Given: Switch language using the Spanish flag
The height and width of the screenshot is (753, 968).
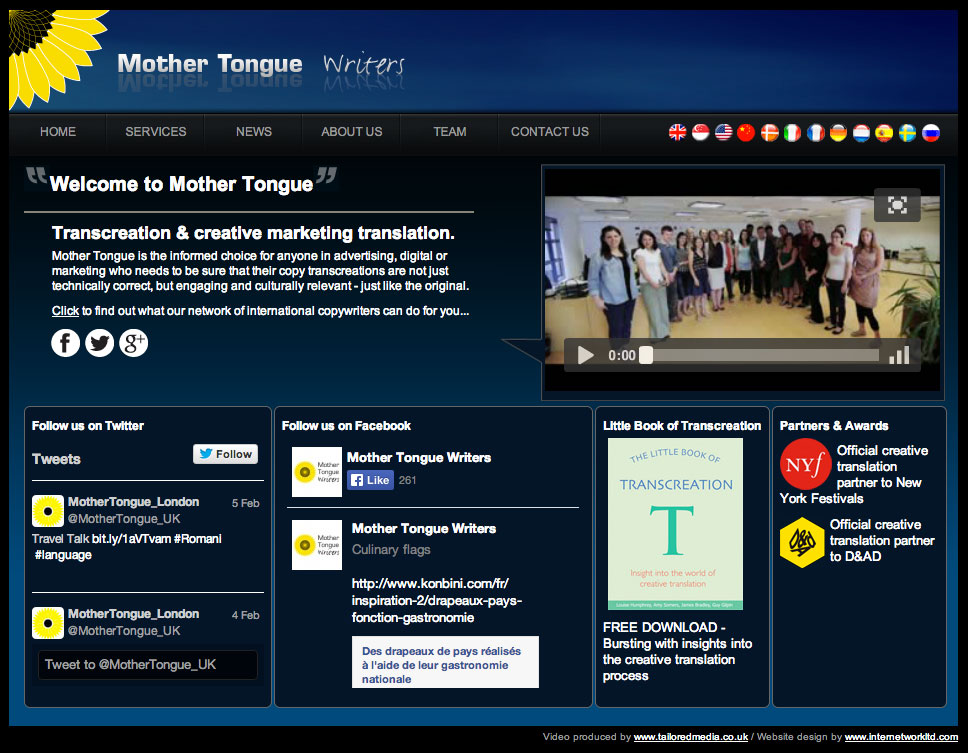Looking at the screenshot, I should [x=884, y=132].
